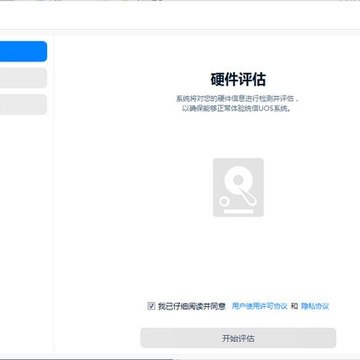Click the line 以确保能够正常体验统信UOS系统
Viewport: 360px width, 360px height.
pos(238,109)
